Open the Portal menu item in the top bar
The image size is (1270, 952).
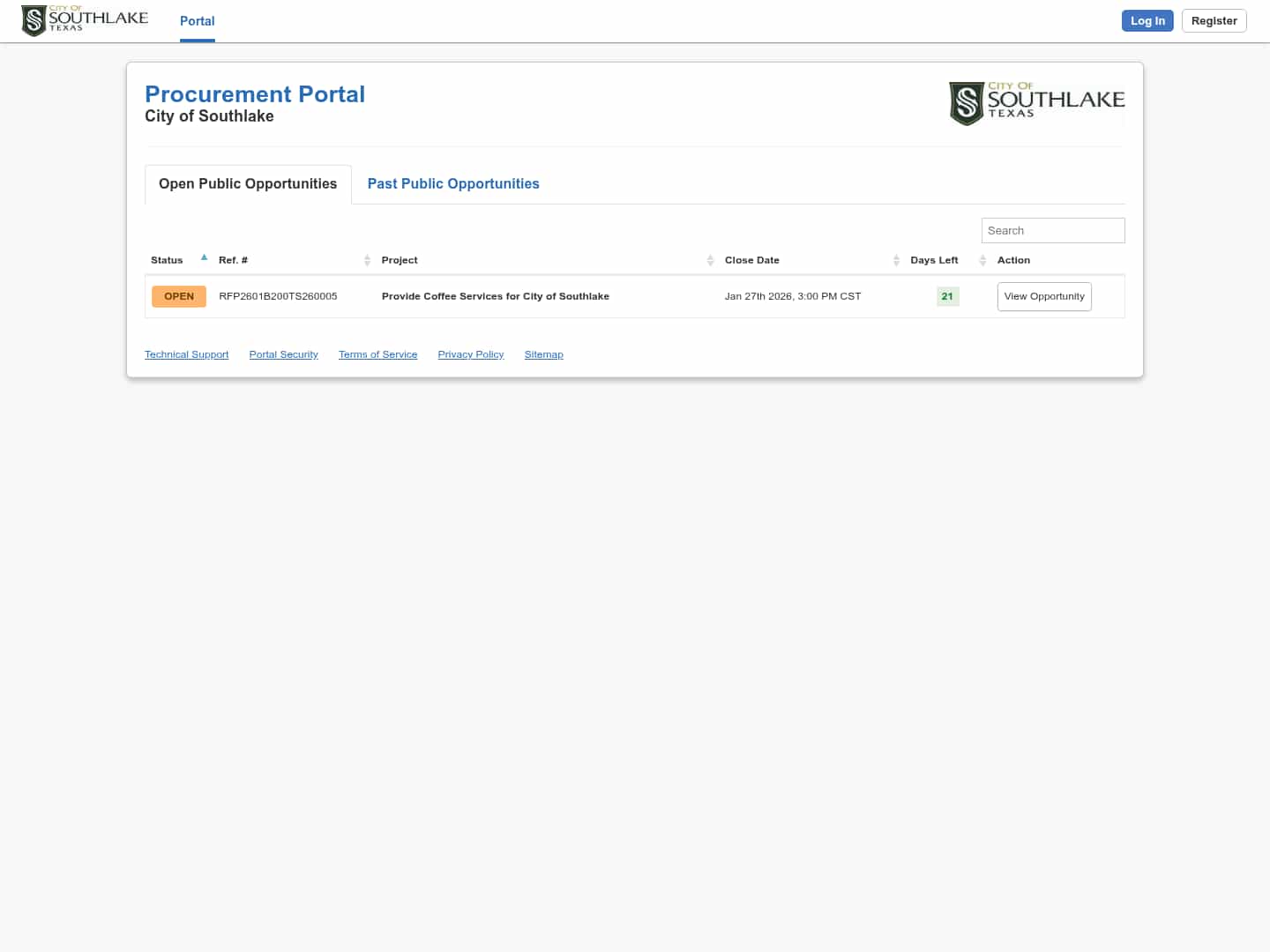tap(197, 21)
